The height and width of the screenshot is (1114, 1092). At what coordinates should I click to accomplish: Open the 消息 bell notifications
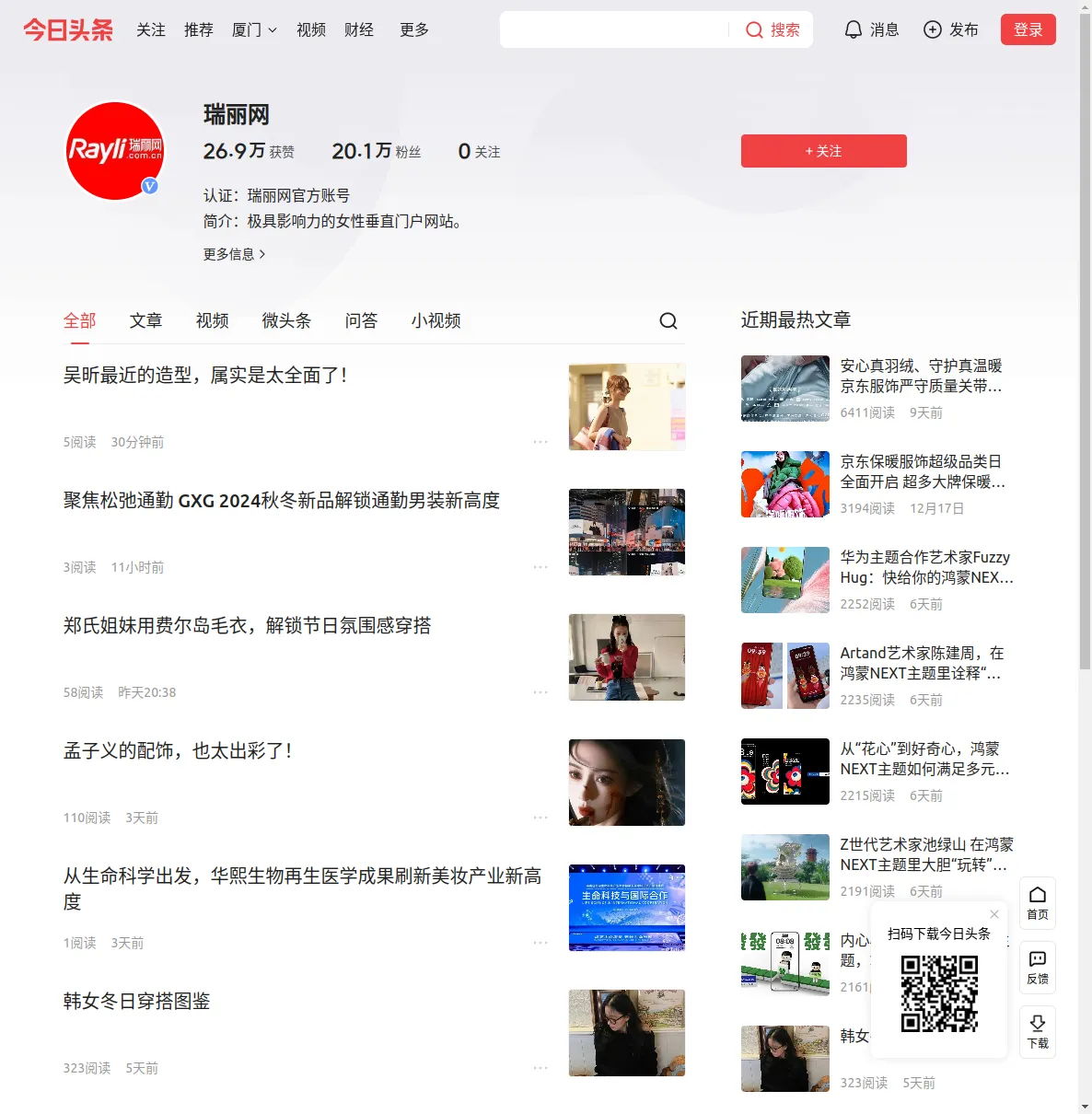point(871,29)
